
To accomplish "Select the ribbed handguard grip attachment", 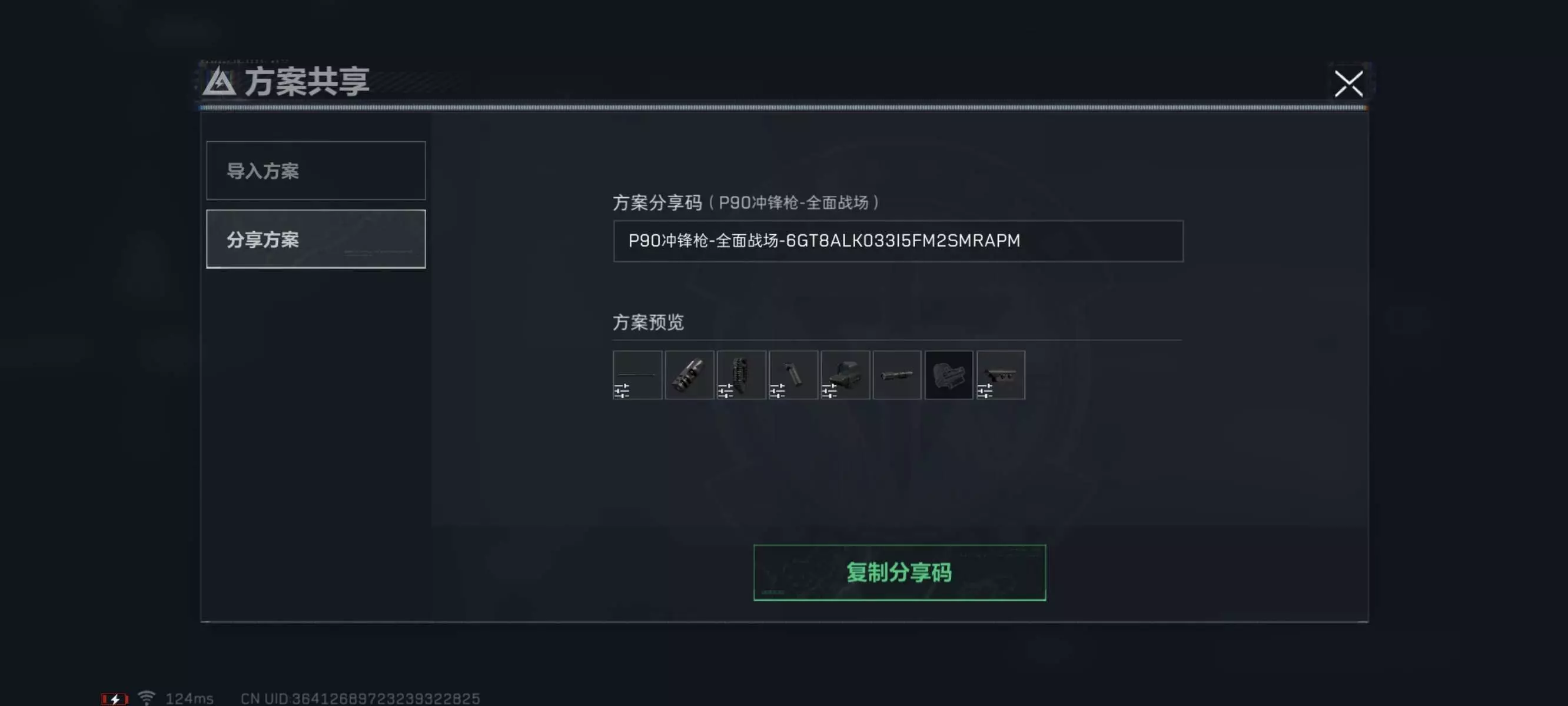I will coord(742,375).
